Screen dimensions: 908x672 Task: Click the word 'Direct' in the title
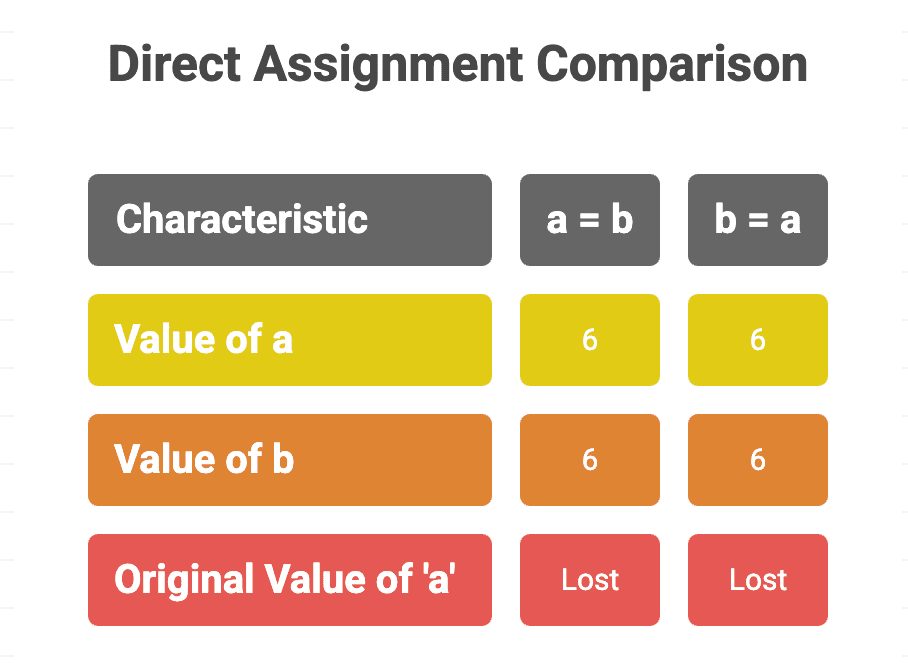click(x=174, y=65)
